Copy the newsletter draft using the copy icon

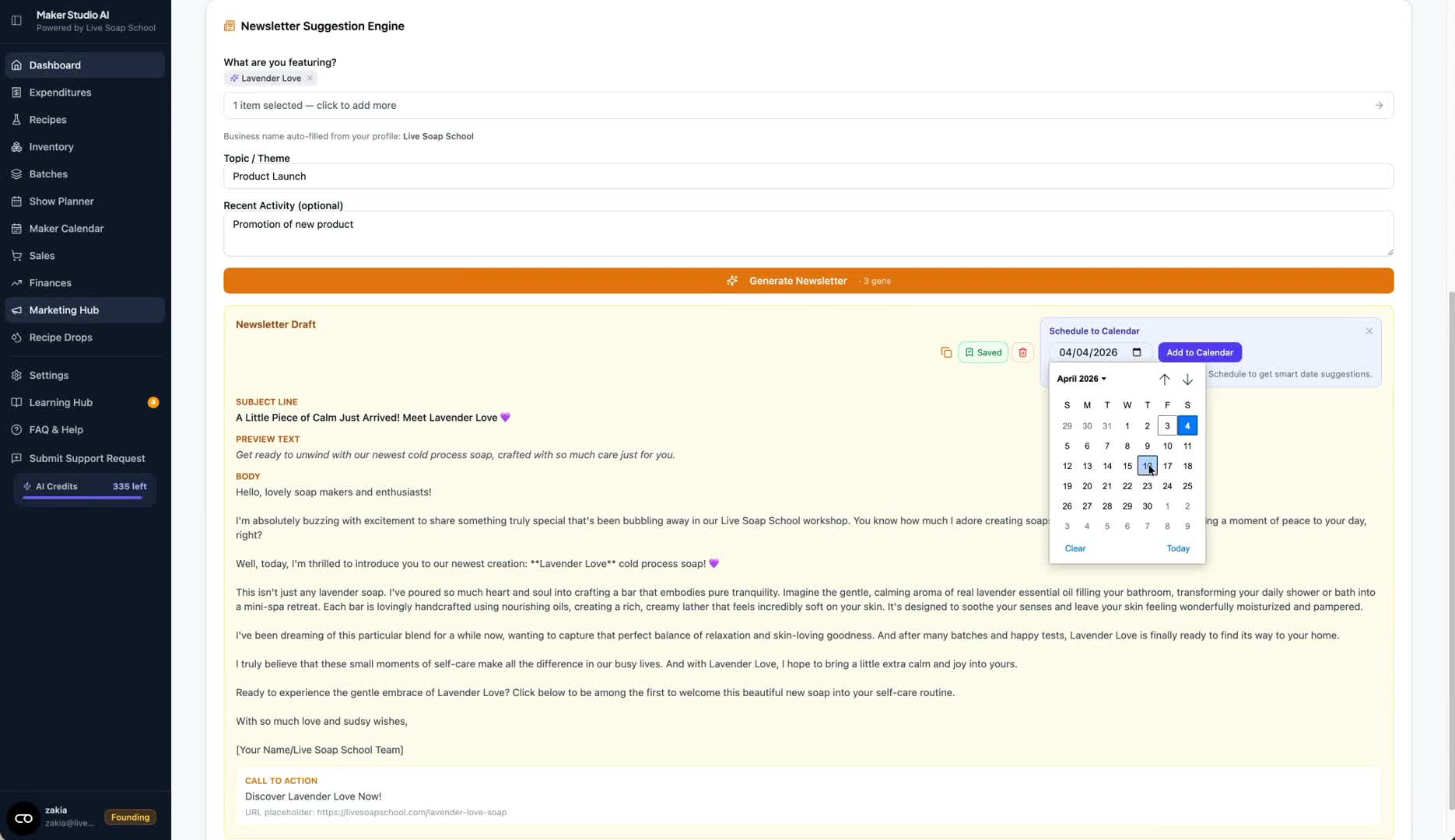point(946,352)
